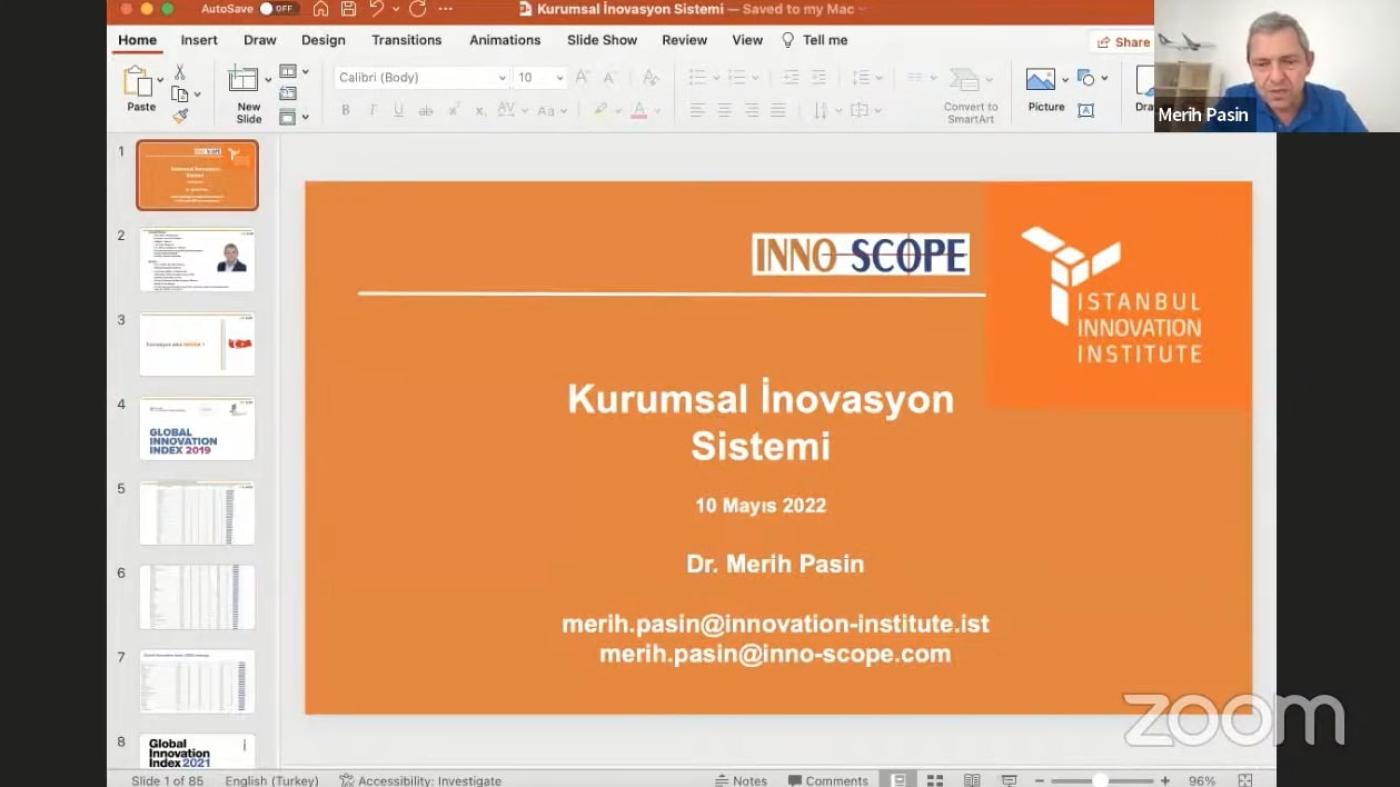
Task: Click the zoom slider handle
Action: [x=1100, y=780]
